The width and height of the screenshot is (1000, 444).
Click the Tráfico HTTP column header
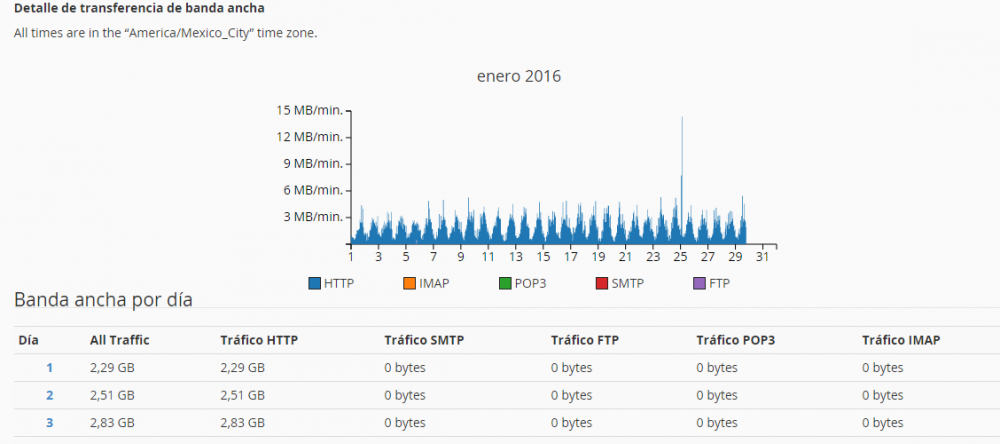[x=259, y=340]
